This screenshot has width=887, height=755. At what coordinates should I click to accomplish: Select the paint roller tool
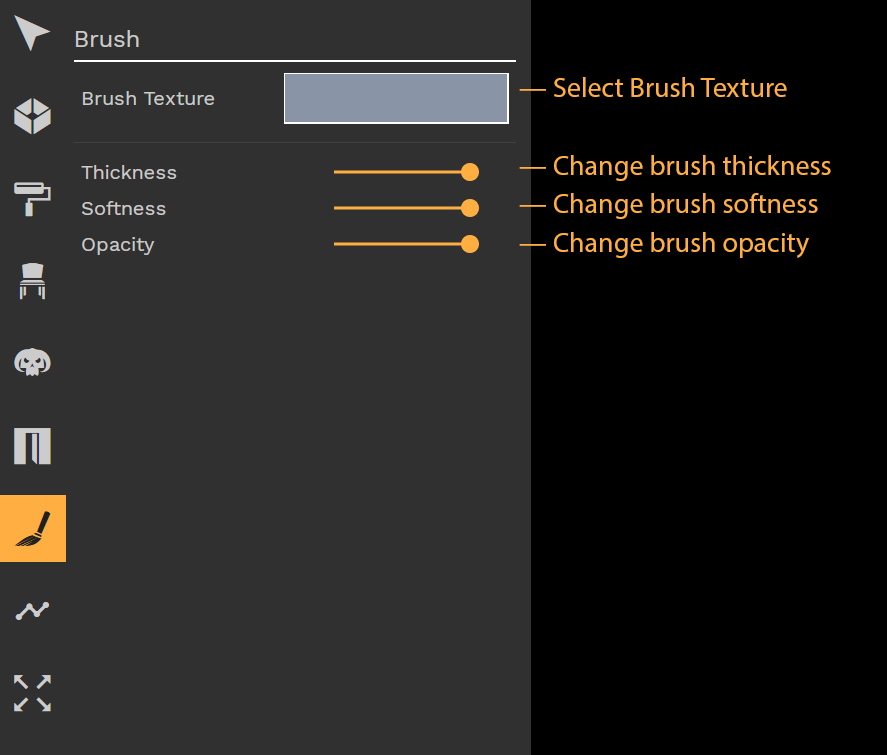coord(32,199)
